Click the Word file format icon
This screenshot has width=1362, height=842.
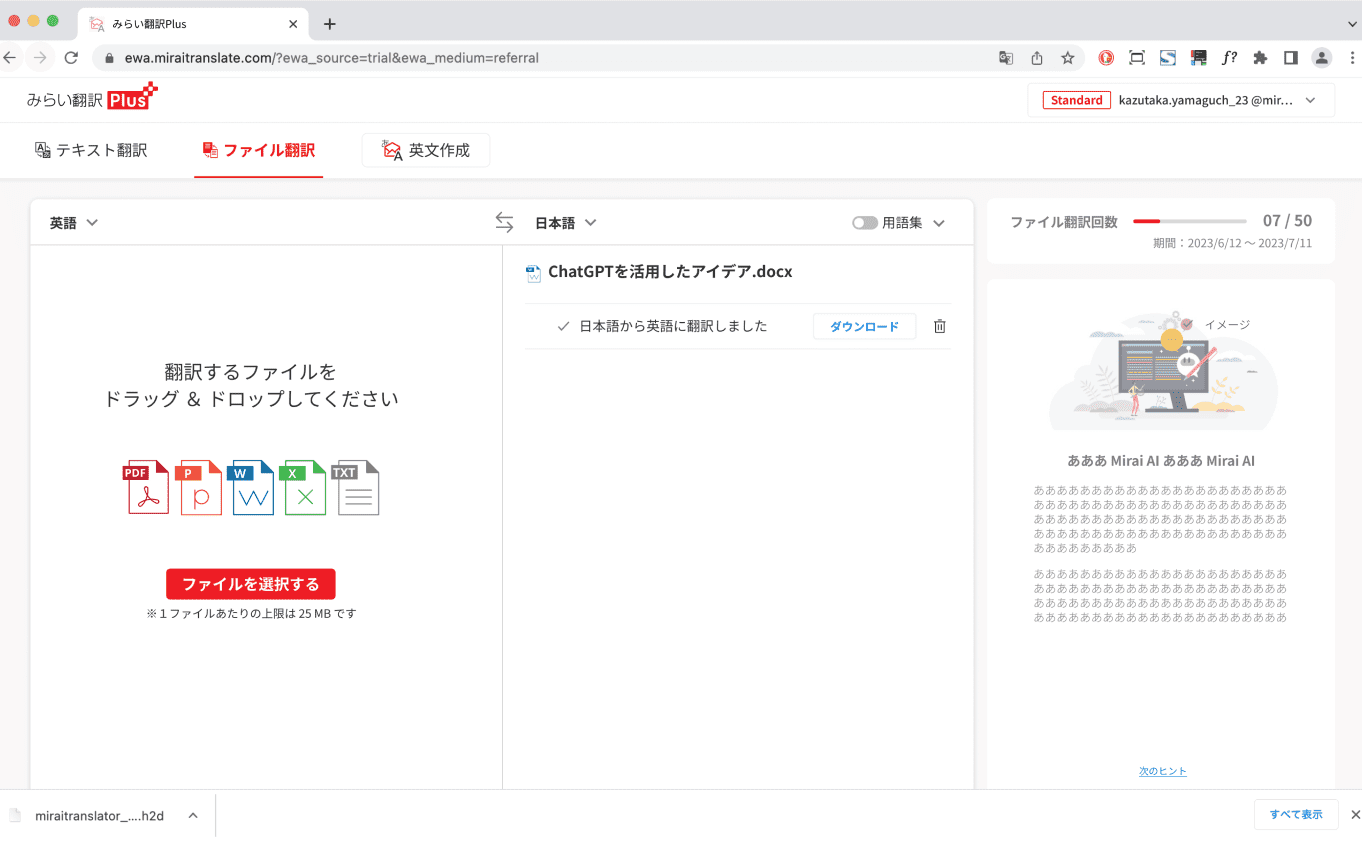click(252, 487)
